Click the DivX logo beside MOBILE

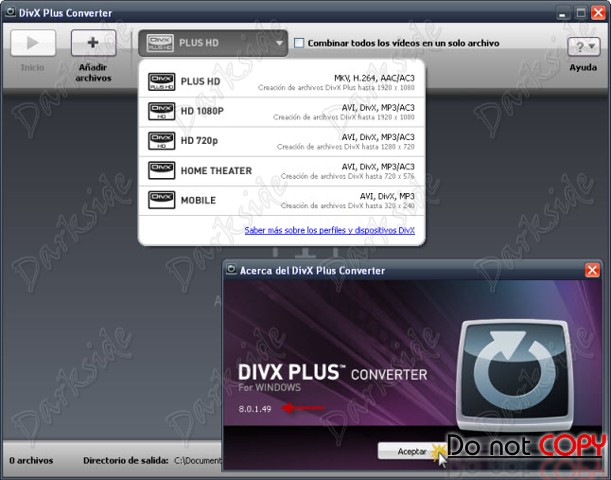[161, 200]
